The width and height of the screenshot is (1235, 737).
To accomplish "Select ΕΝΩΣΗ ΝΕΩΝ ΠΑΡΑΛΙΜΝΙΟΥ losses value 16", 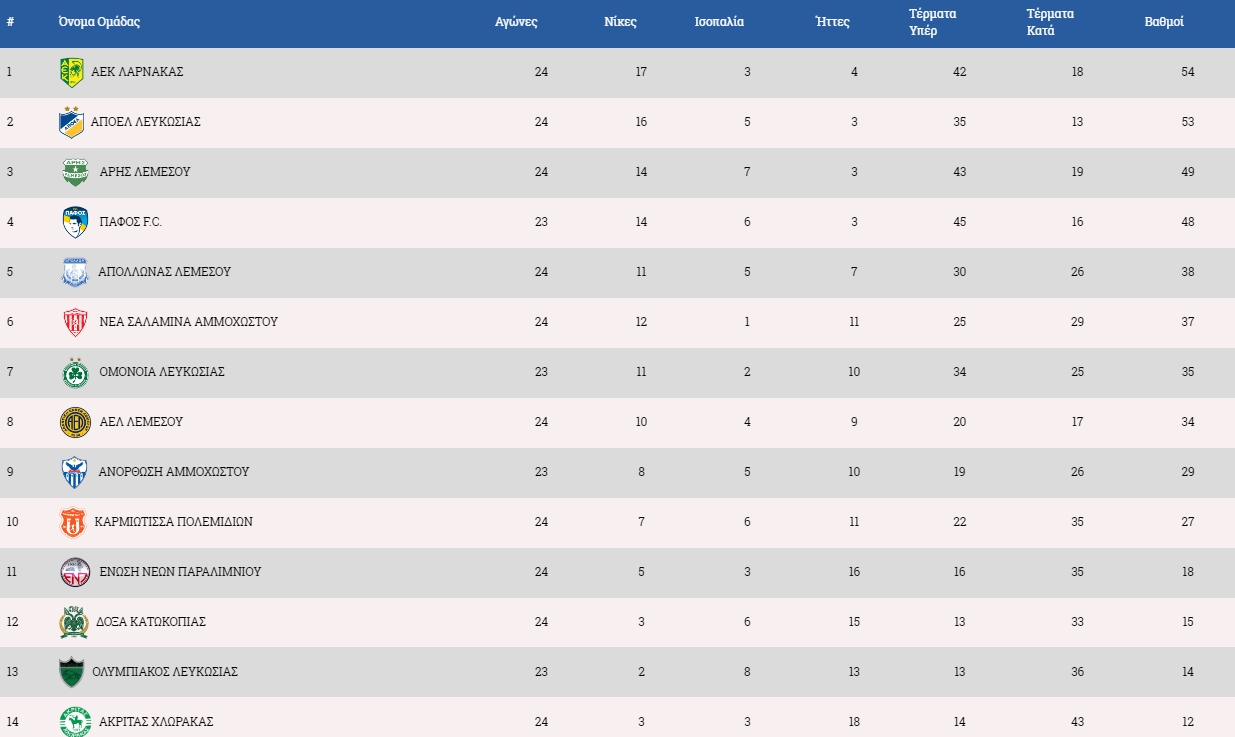I will pos(854,572).
